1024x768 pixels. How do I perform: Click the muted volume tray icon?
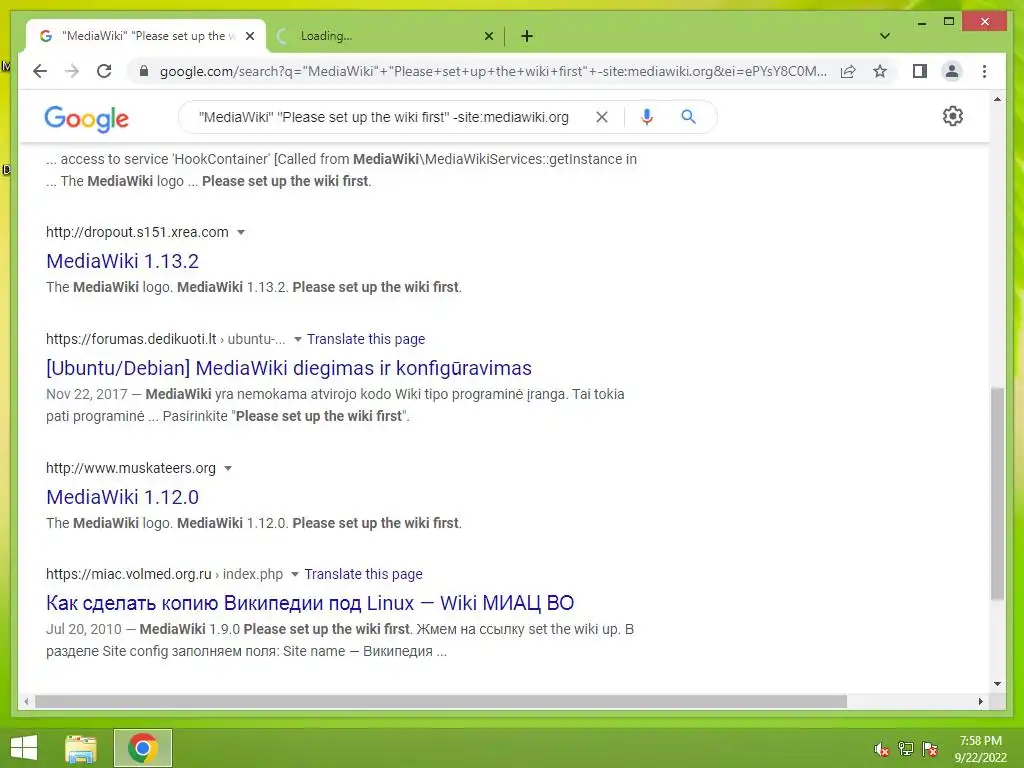(882, 749)
